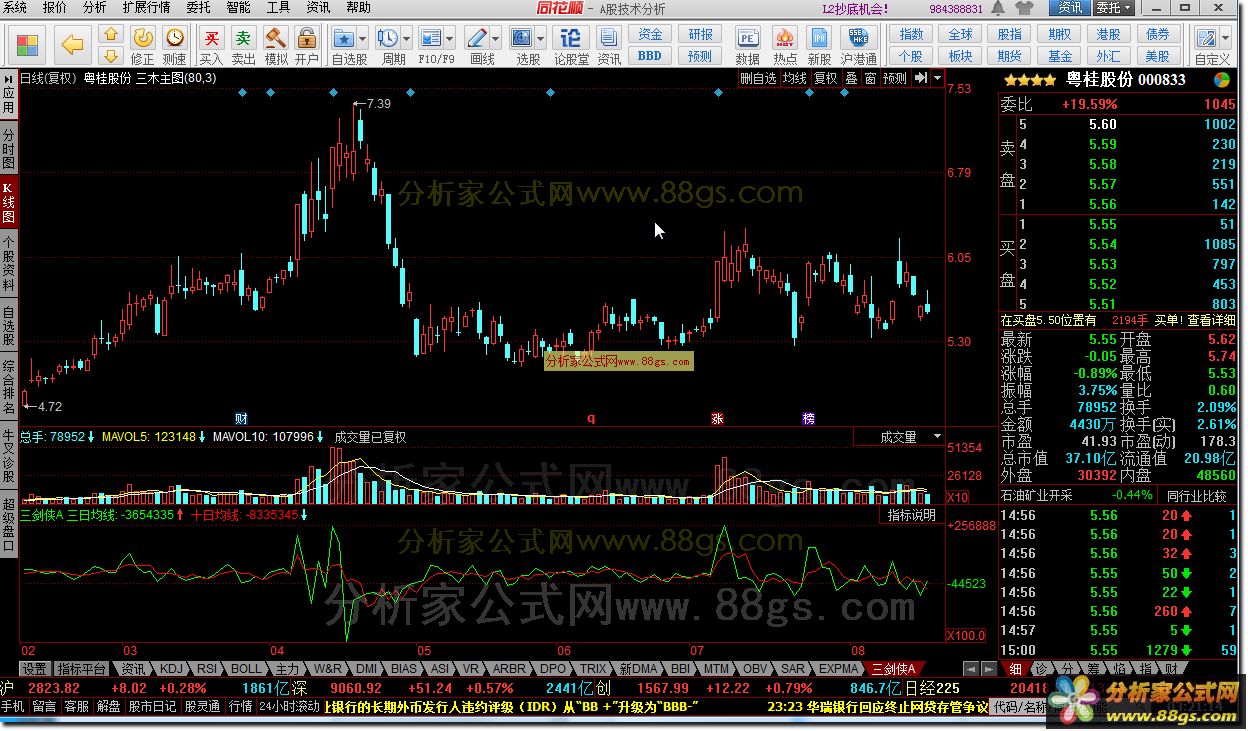This screenshot has height=731, width=1248.
Task: Click the 买入 buy icon
Action: 211,39
